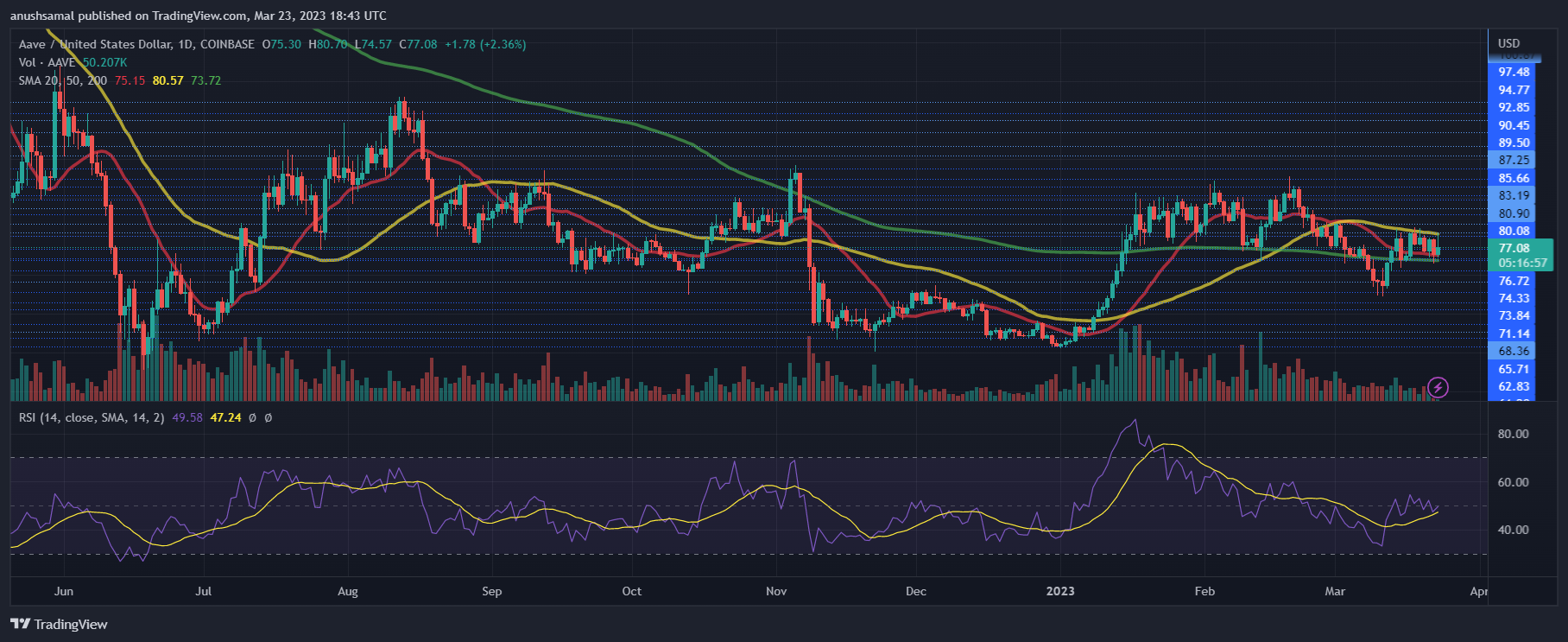Click the +1.78 (+2.36%) change value
Image resolution: width=1568 pixels, height=642 pixels.
pos(485,44)
